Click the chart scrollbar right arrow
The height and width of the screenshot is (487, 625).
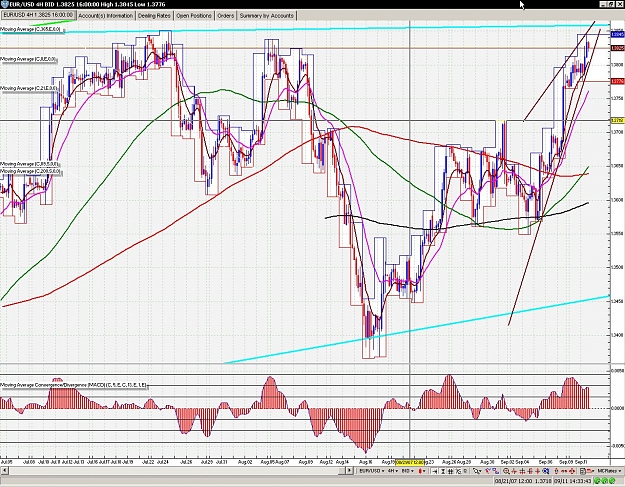(349, 471)
